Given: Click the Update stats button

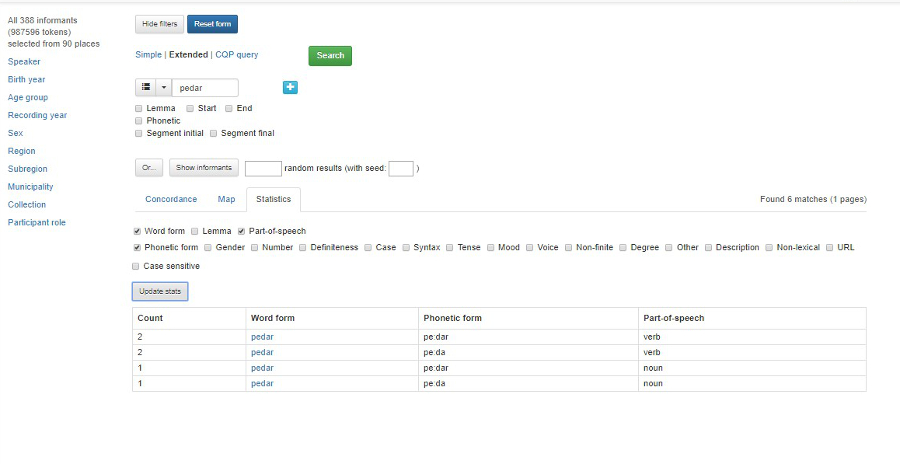Looking at the screenshot, I should tap(160, 291).
